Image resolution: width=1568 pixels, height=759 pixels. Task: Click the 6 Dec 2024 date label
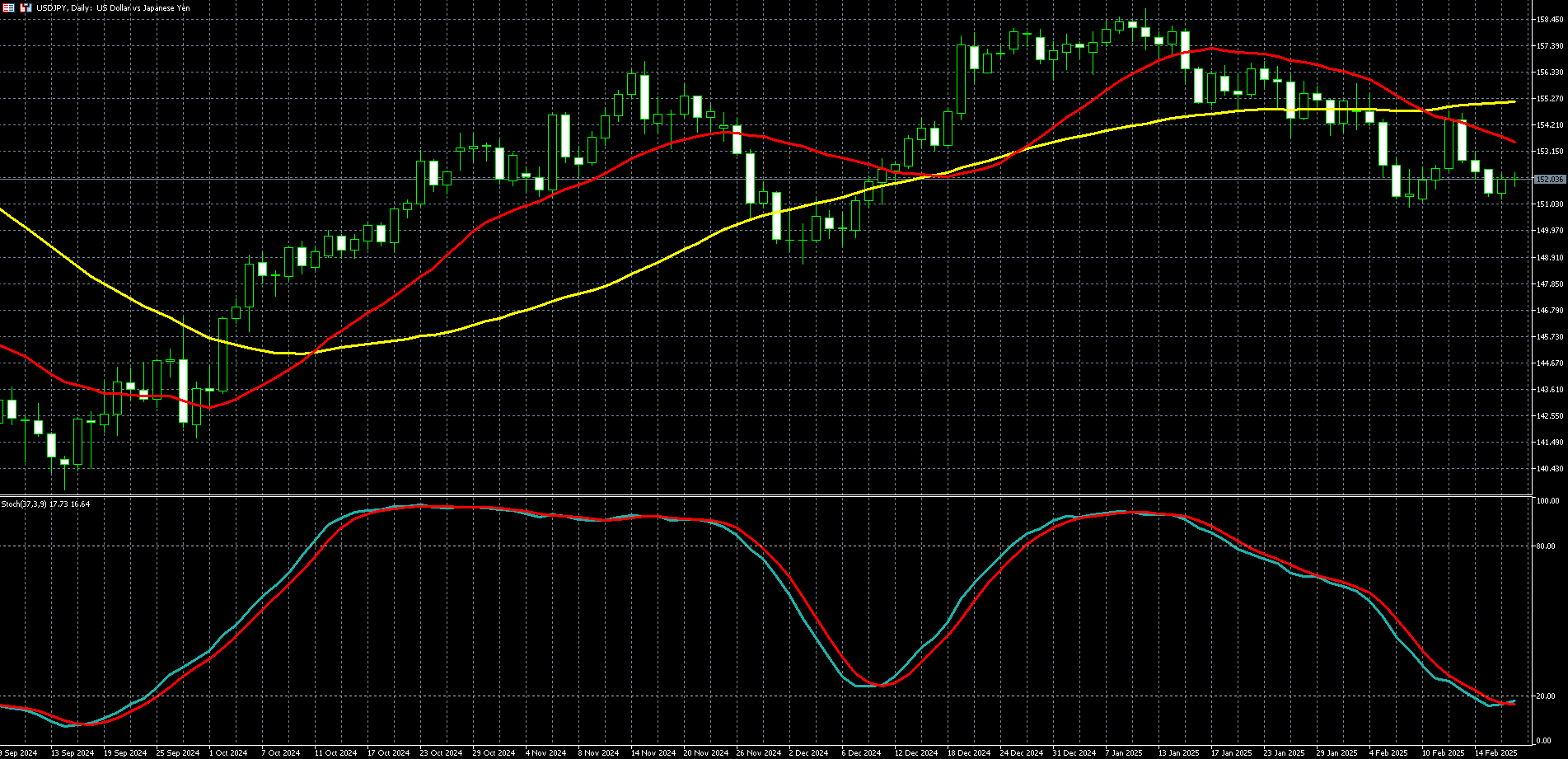click(861, 753)
